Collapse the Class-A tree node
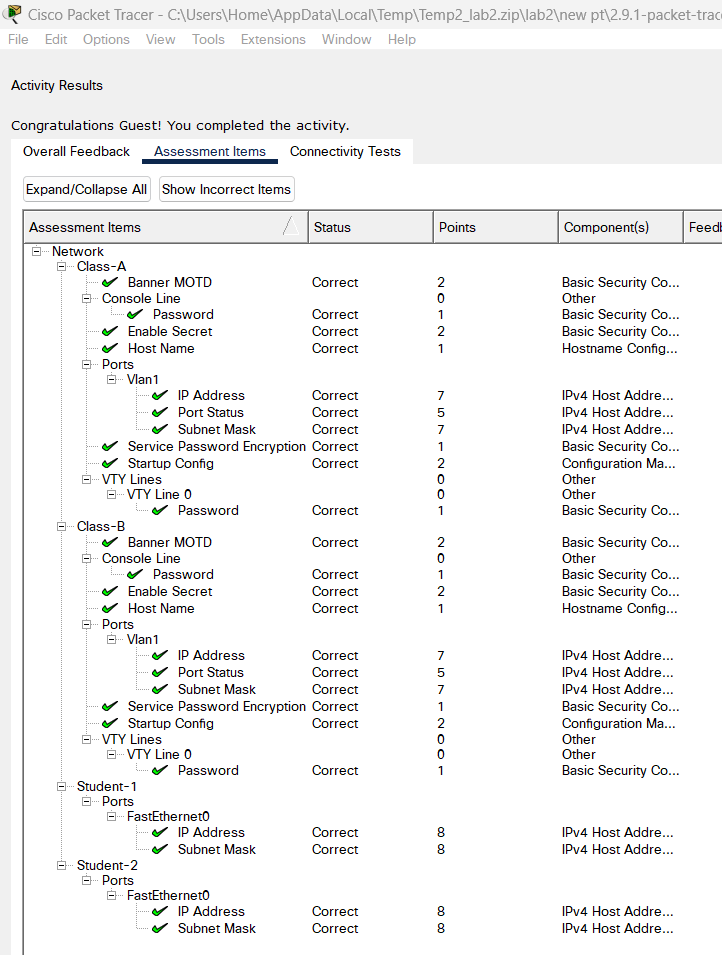722x955 pixels. click(x=62, y=266)
